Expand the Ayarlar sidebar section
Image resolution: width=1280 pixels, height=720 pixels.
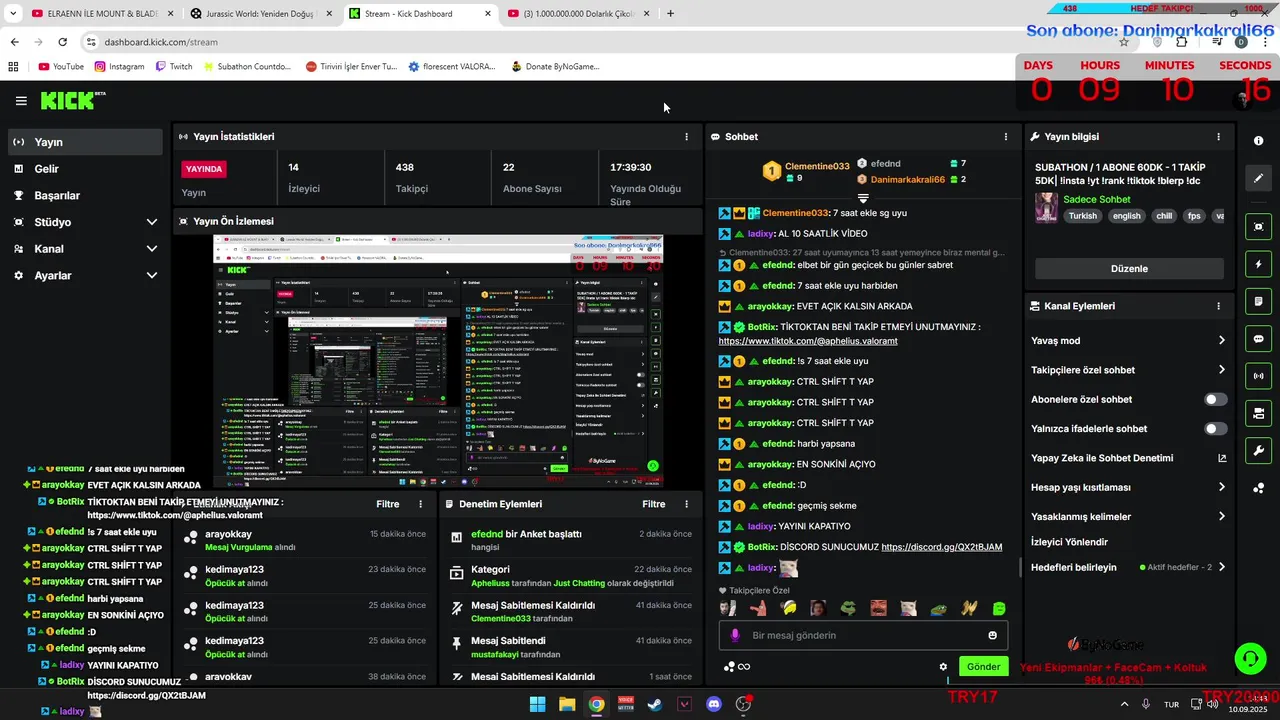[x=152, y=275]
